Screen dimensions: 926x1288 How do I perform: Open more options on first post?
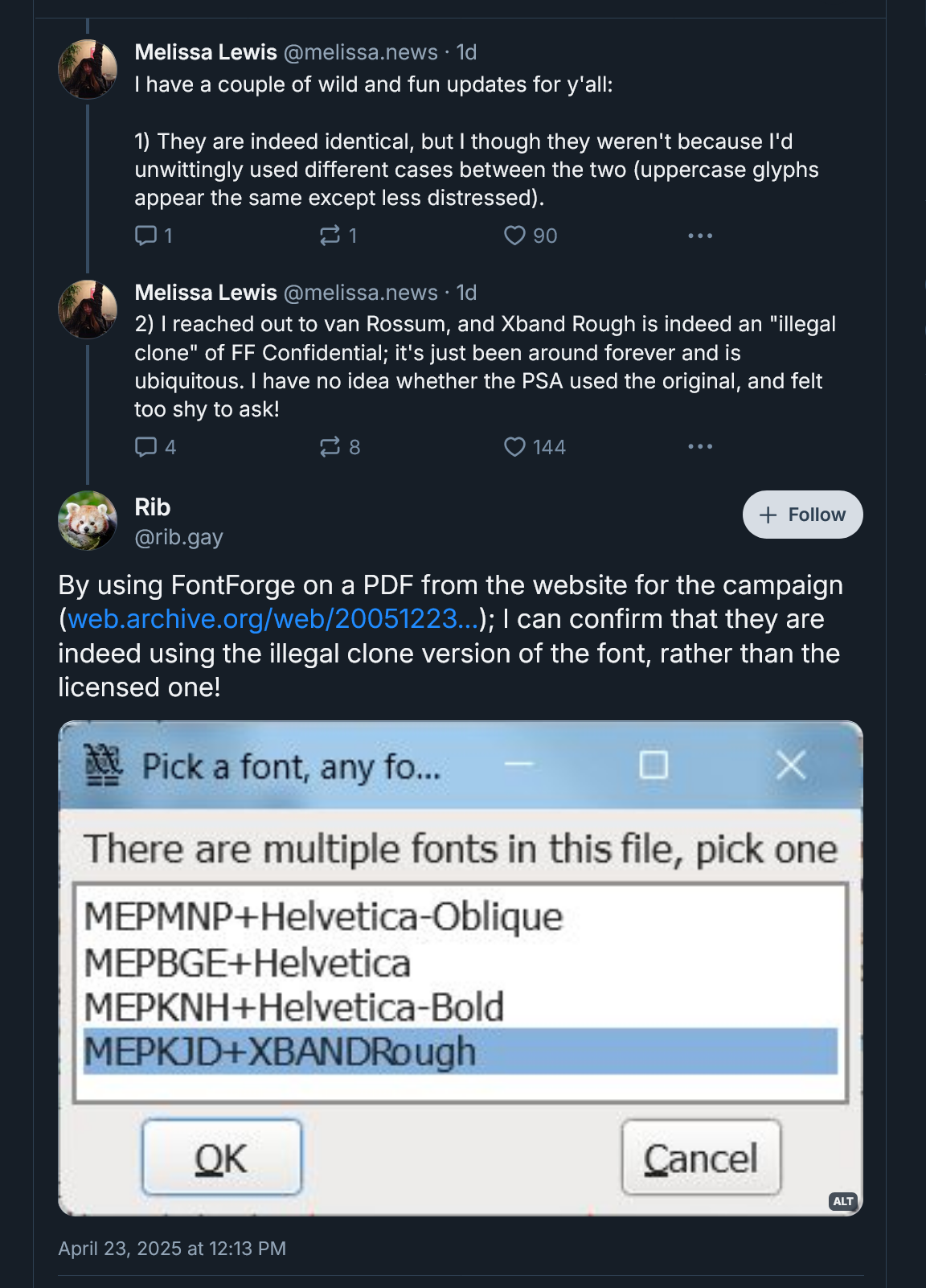[699, 236]
